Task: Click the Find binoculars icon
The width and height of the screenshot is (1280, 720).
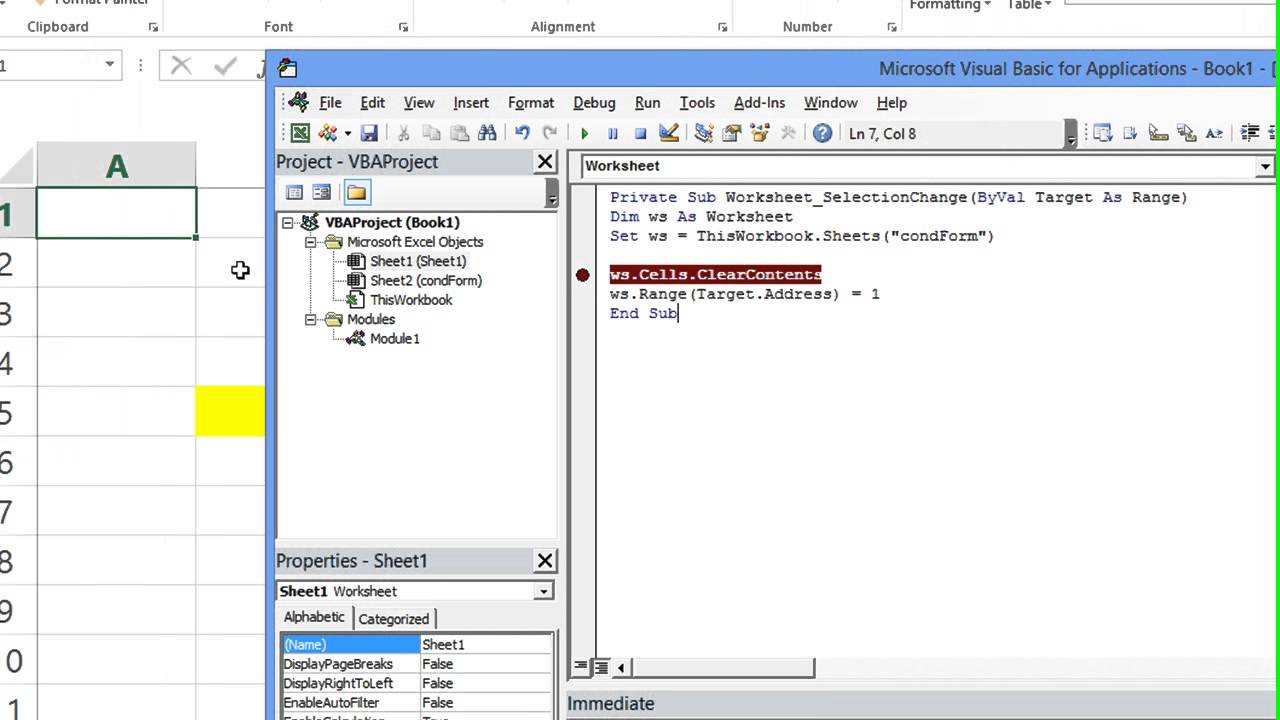Action: click(x=488, y=133)
